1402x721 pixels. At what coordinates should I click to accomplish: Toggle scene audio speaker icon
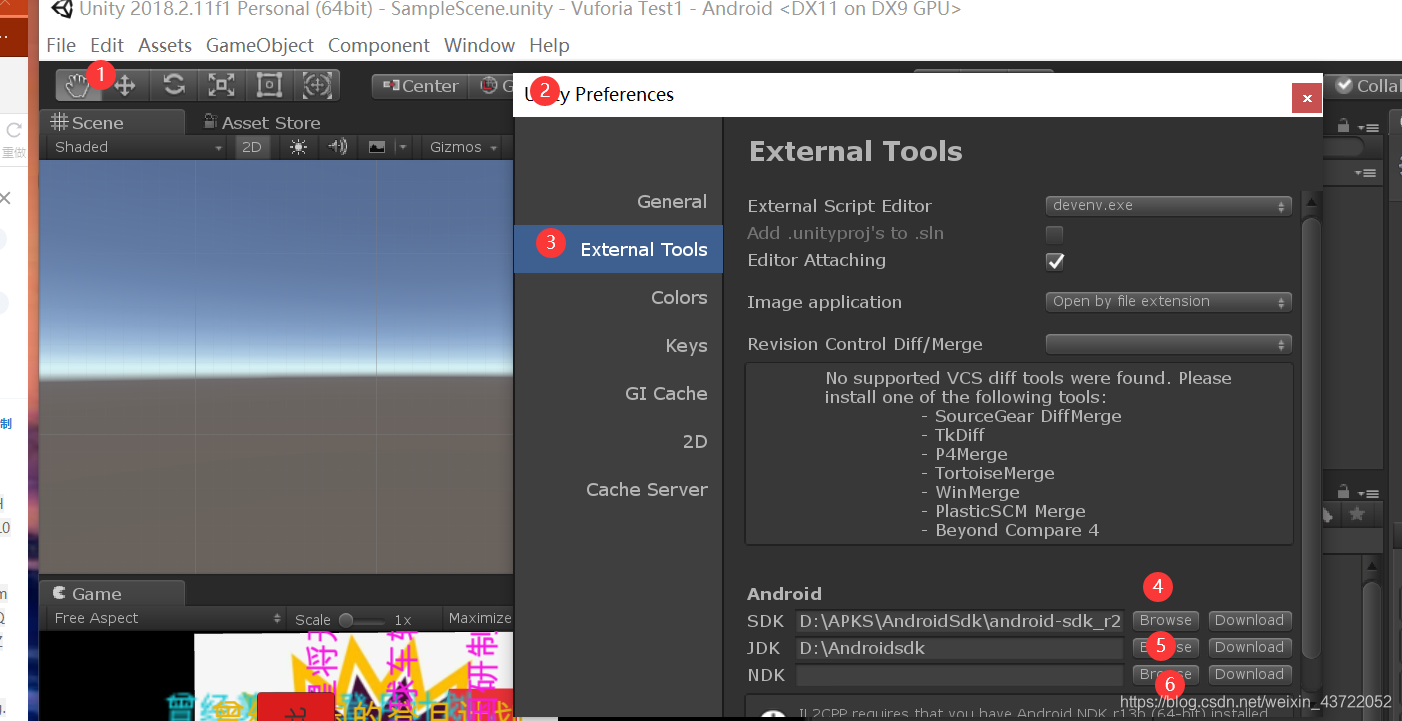(338, 147)
